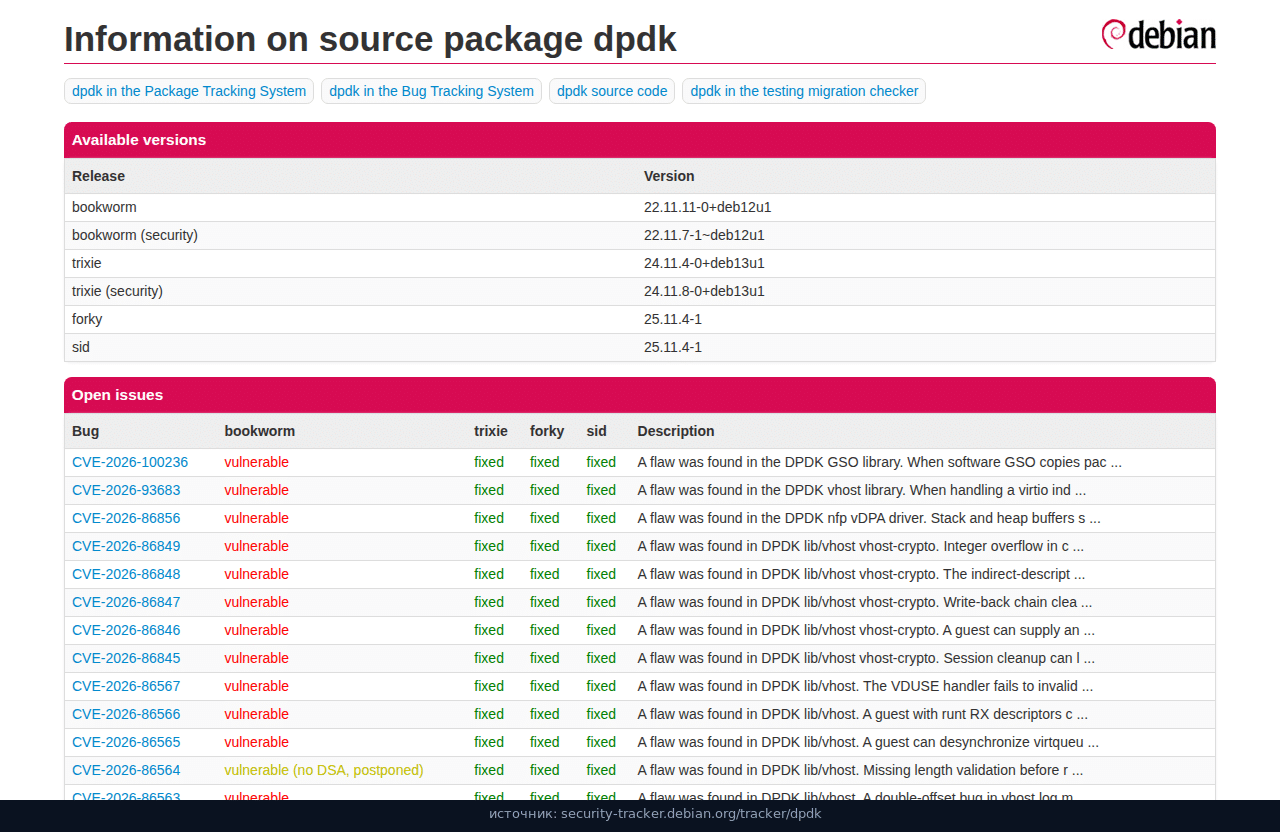Click the Debian logo
This screenshot has height=832, width=1280.
(x=1158, y=34)
